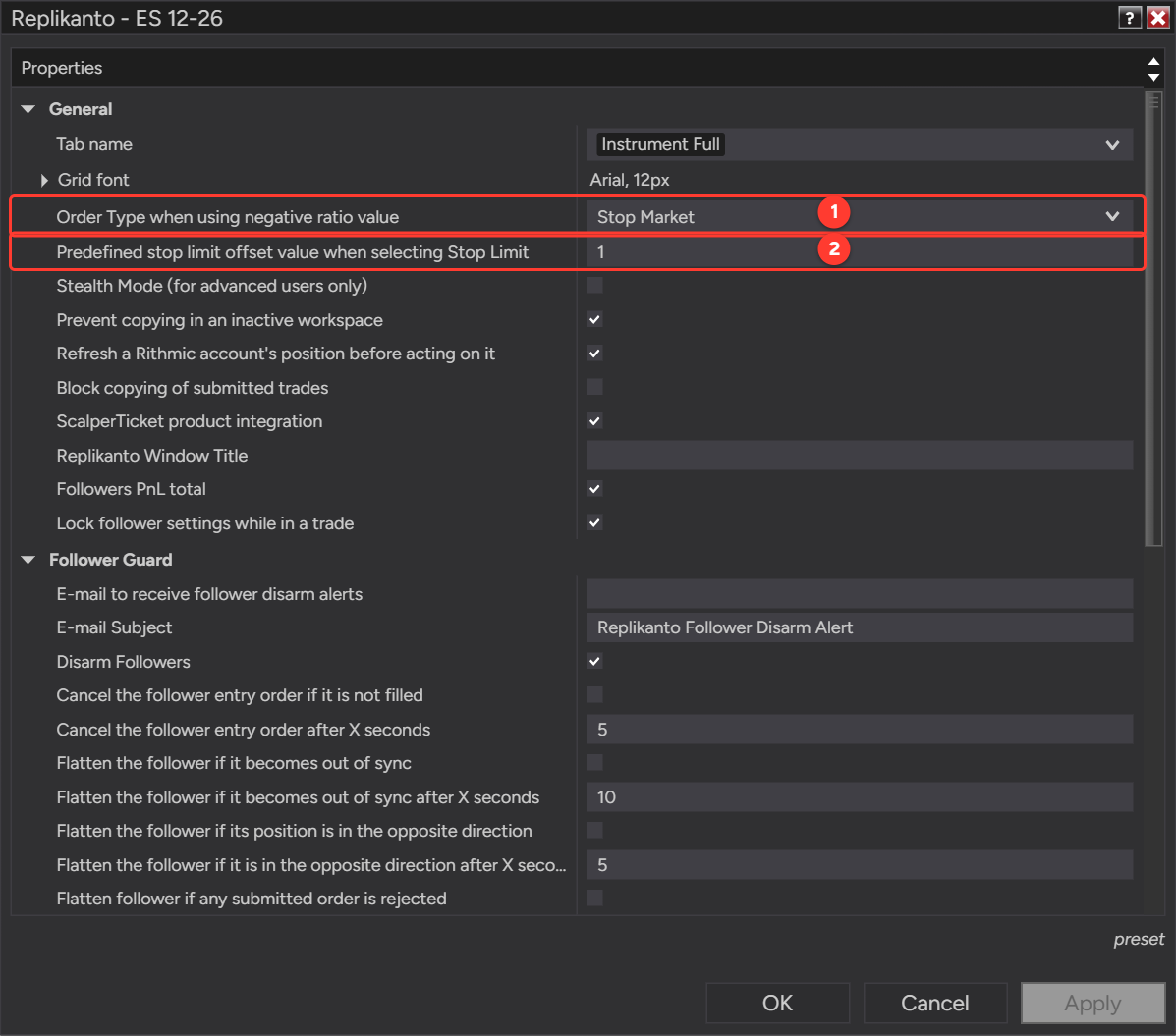Click the Properties panel down arrow
1176x1036 pixels.
pyautogui.click(x=1153, y=78)
